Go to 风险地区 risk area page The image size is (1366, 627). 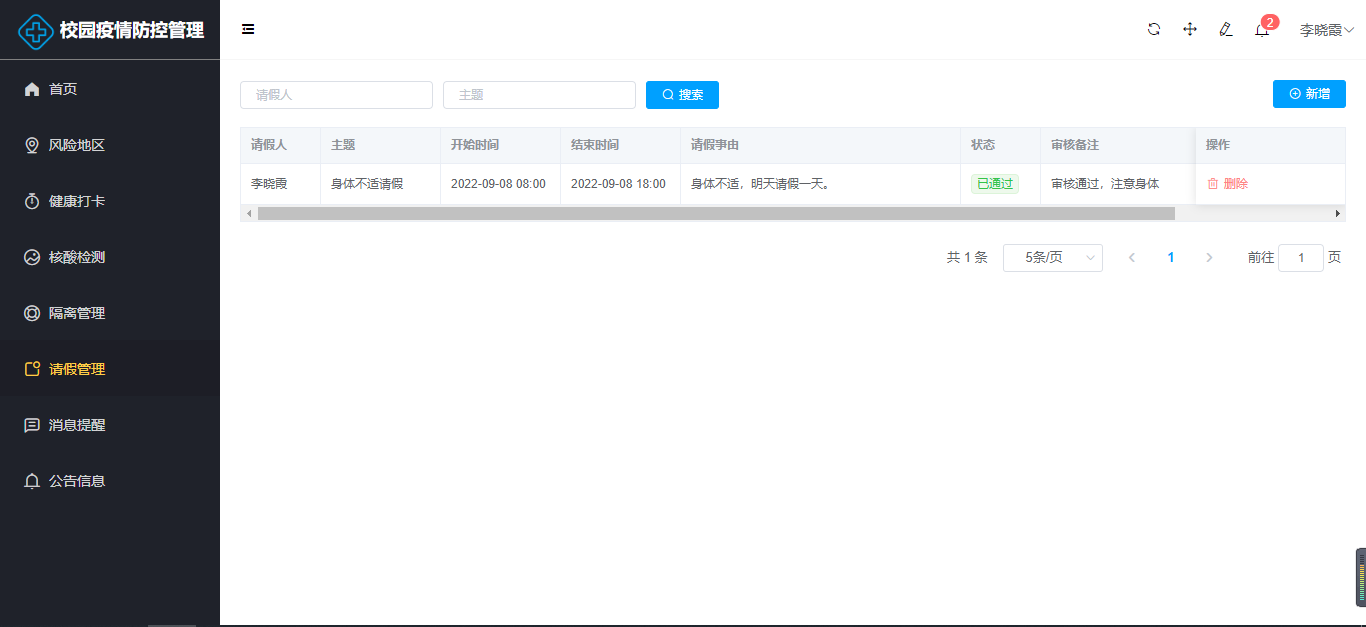tap(77, 145)
